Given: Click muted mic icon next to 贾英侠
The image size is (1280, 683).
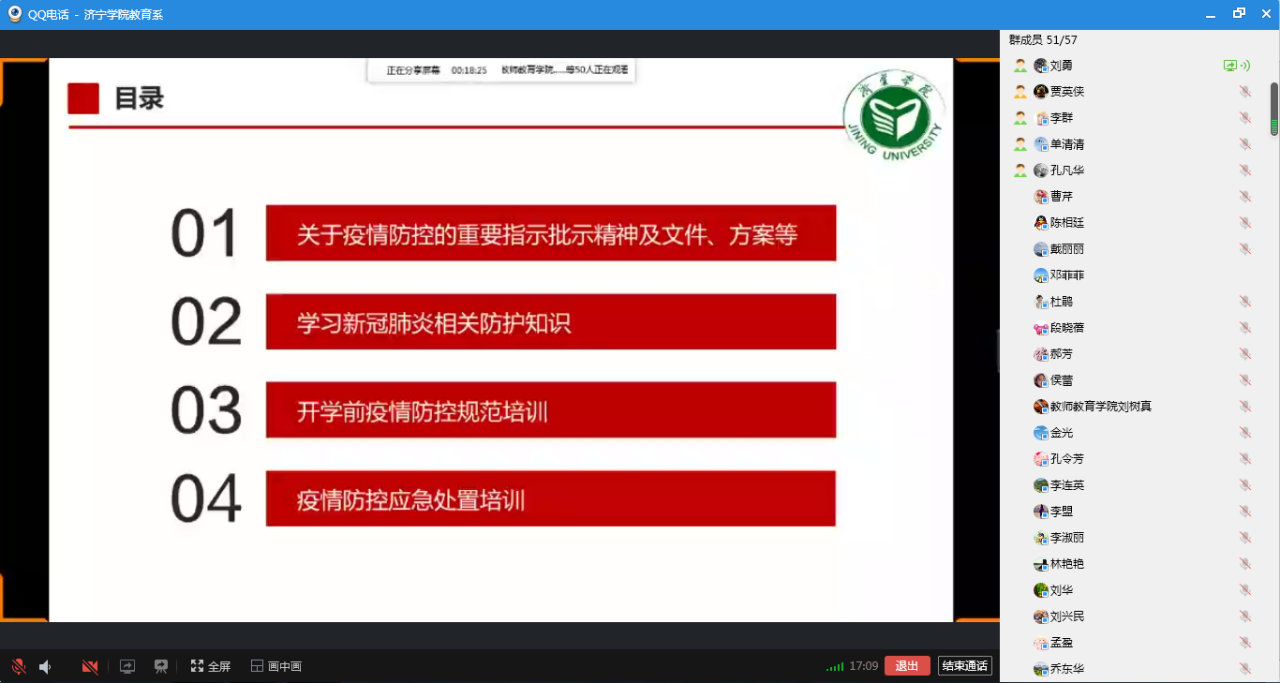Looking at the screenshot, I should click(x=1245, y=92).
